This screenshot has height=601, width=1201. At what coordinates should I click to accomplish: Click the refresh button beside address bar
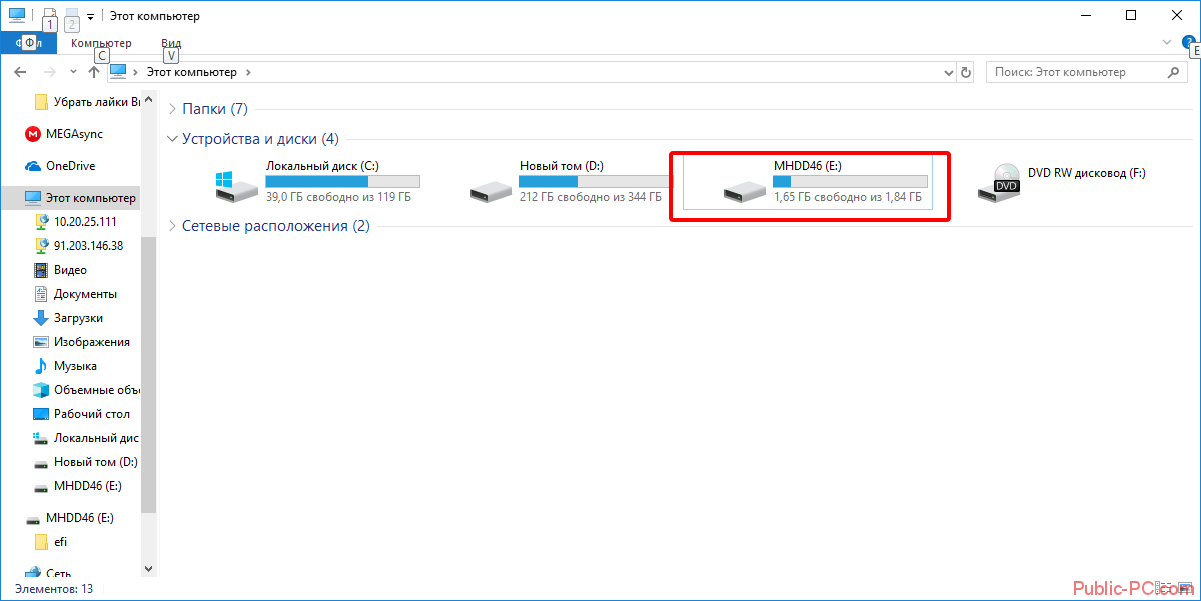965,72
